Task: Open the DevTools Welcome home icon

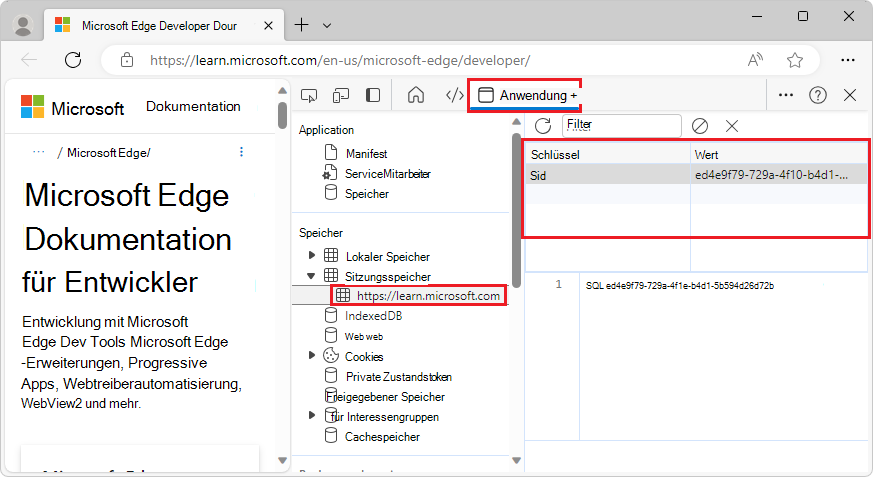Action: [416, 95]
